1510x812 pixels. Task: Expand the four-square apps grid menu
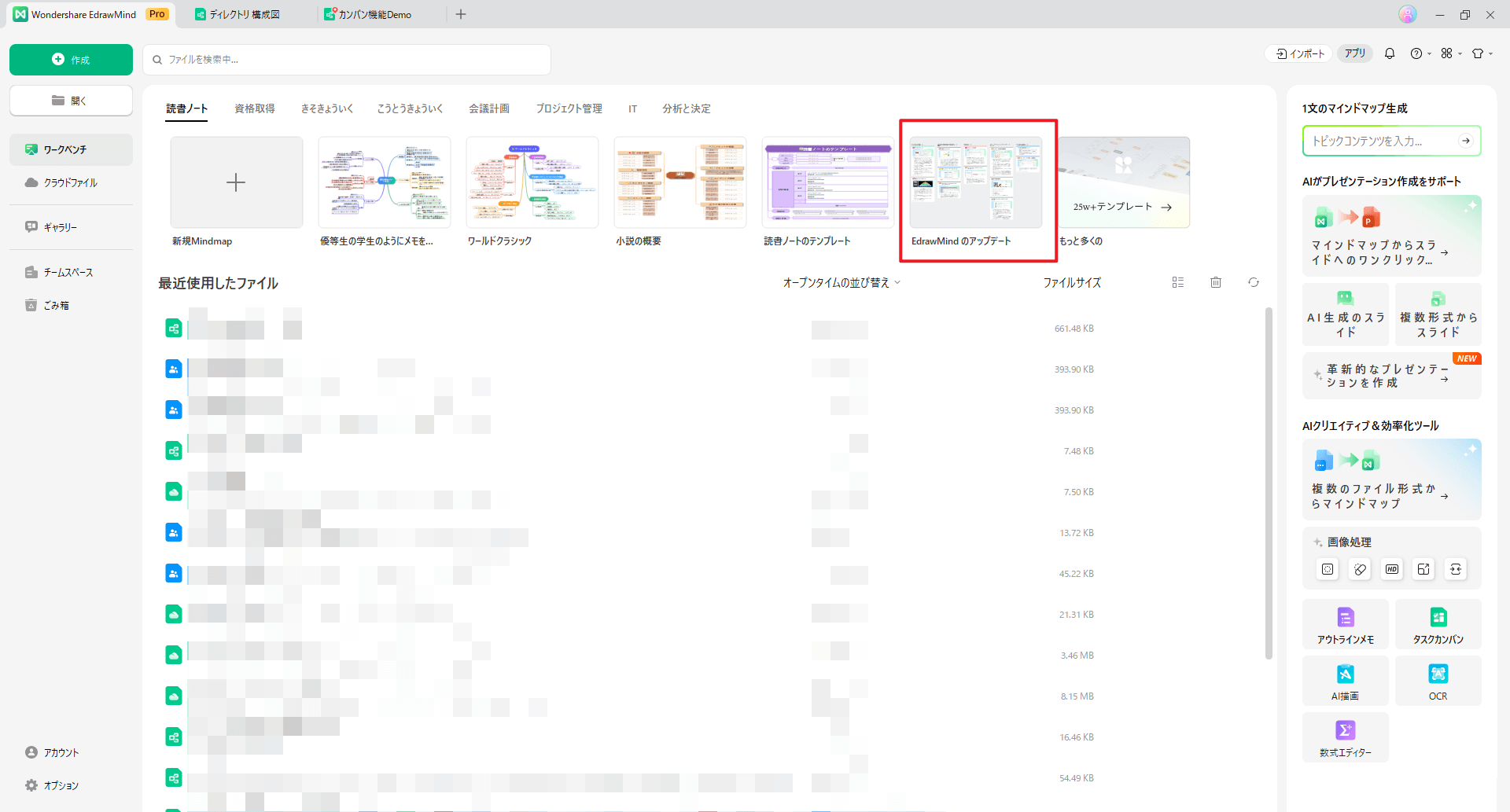(x=1451, y=53)
